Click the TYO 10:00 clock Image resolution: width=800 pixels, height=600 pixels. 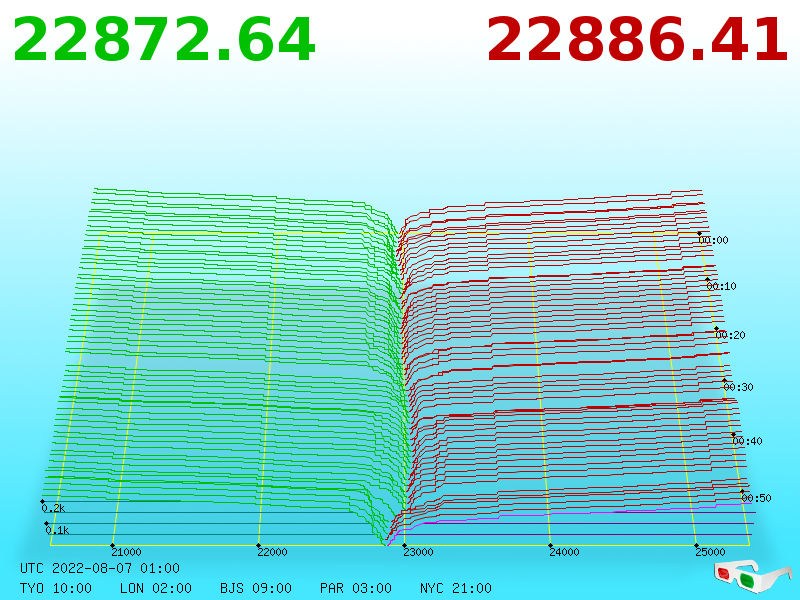[56, 588]
